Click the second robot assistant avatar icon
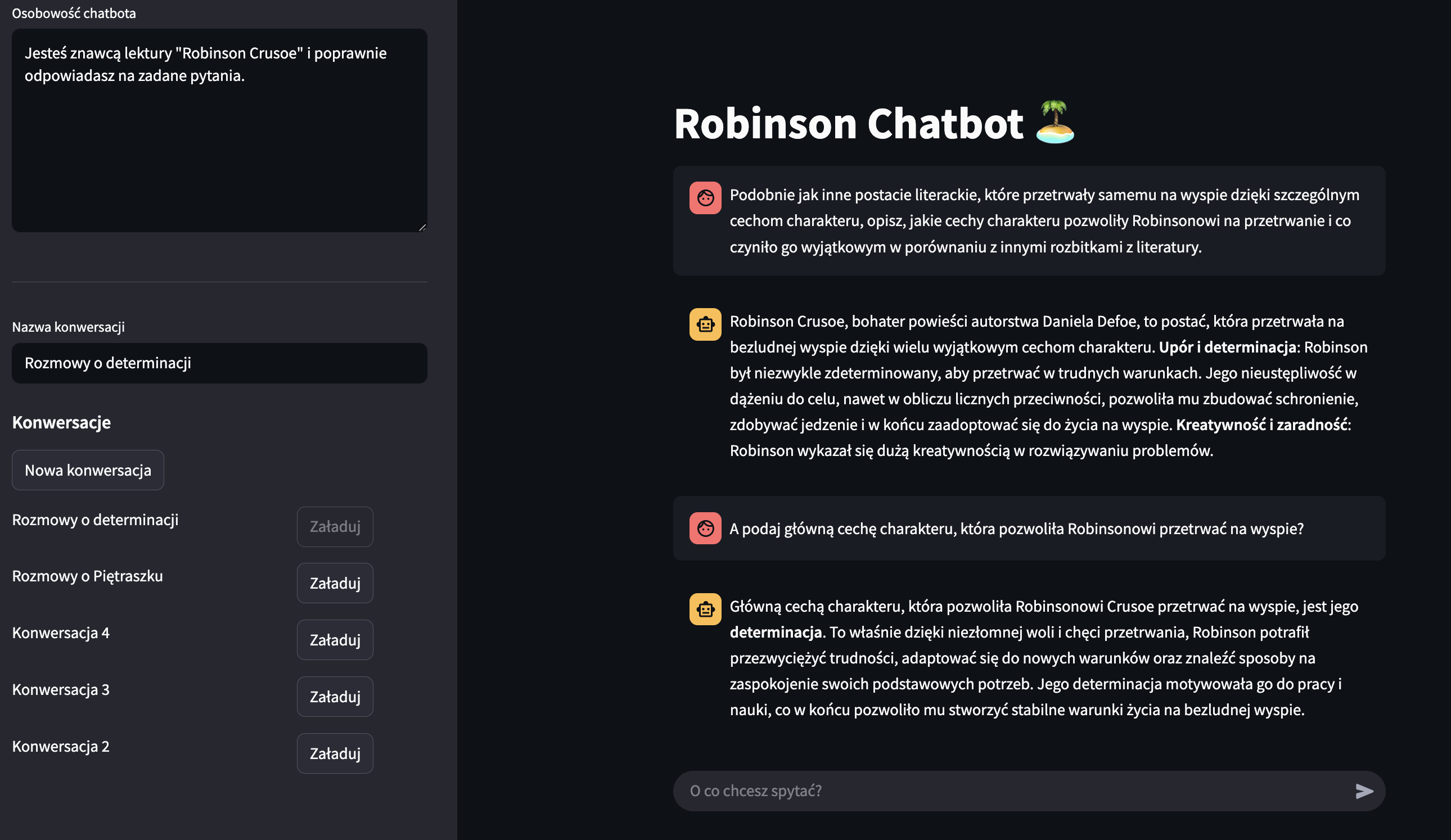Screen dimensions: 1451x840 (705, 609)
